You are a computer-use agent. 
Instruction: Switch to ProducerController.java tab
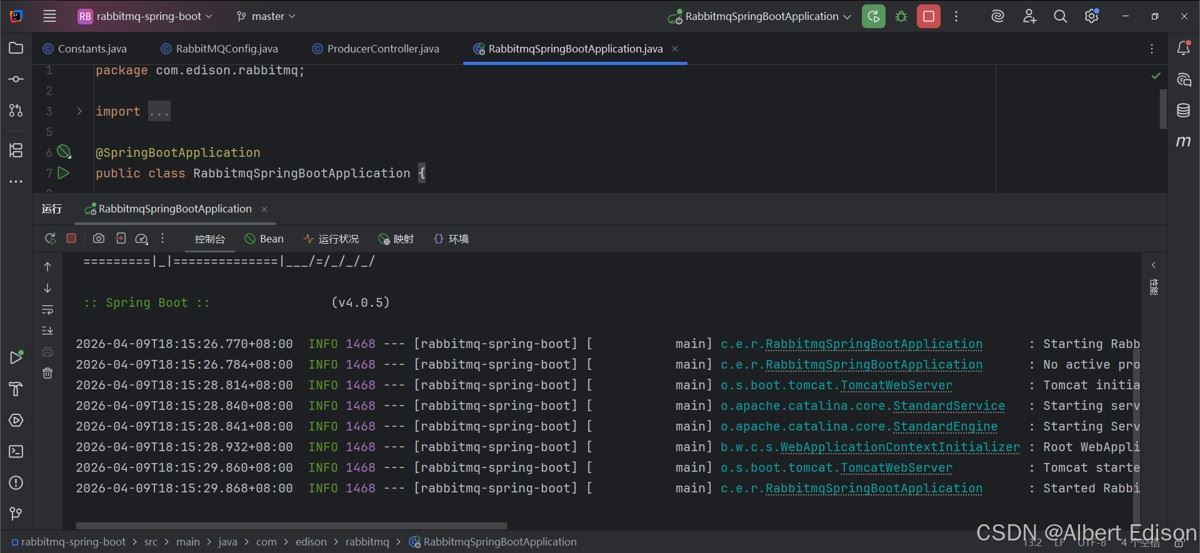pos(376,48)
